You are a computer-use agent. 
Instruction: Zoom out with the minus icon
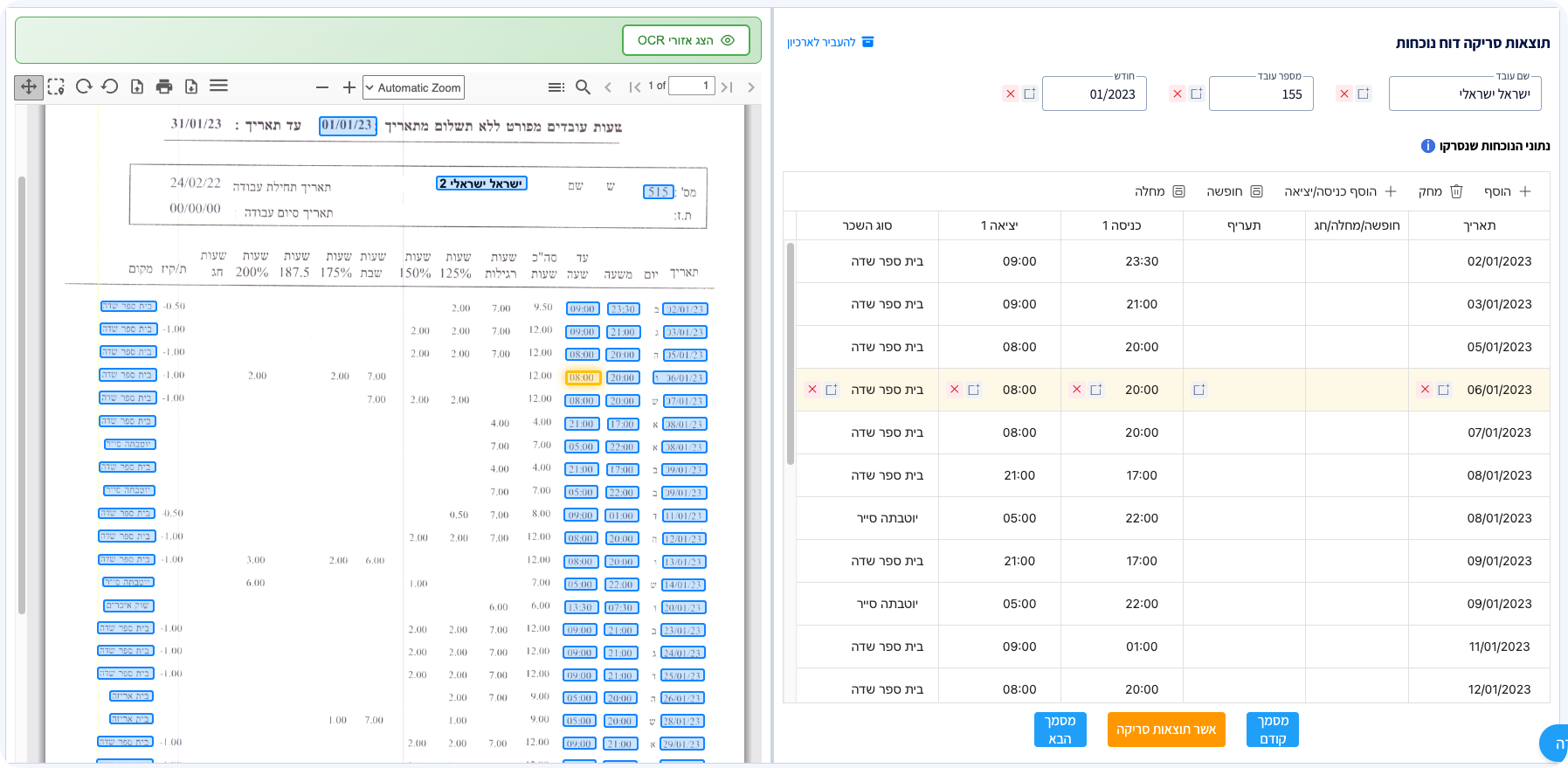coord(322,87)
